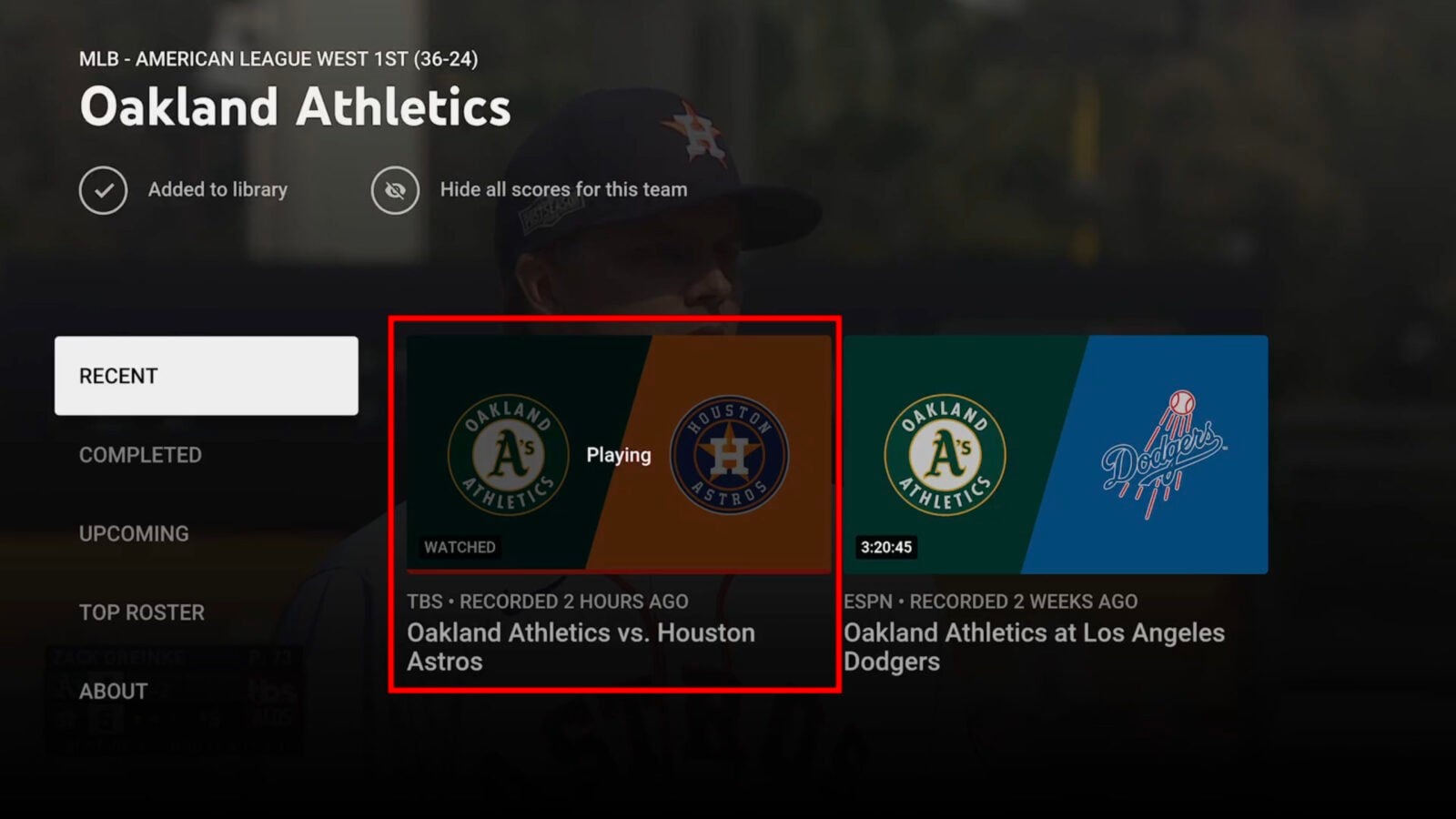Click the Added to library checkmark icon
Screen dimensions: 1456x819
point(103,190)
